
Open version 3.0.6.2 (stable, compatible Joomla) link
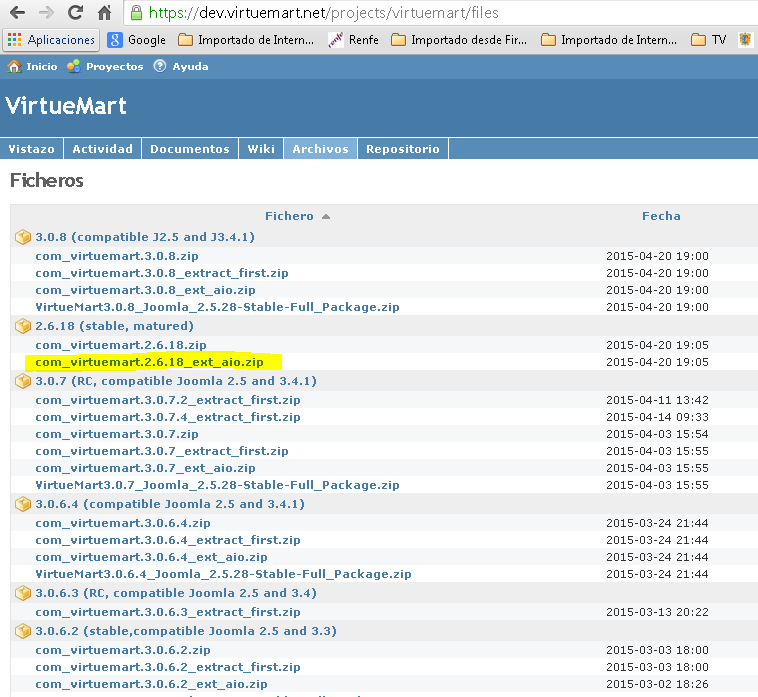[186, 631]
